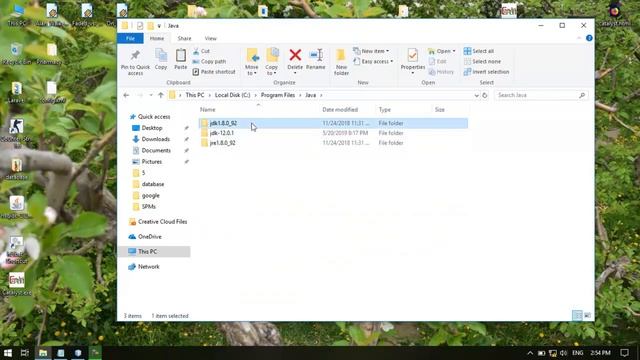640x360 pixels.
Task: Sort by the Name column header
Action: tap(207, 110)
